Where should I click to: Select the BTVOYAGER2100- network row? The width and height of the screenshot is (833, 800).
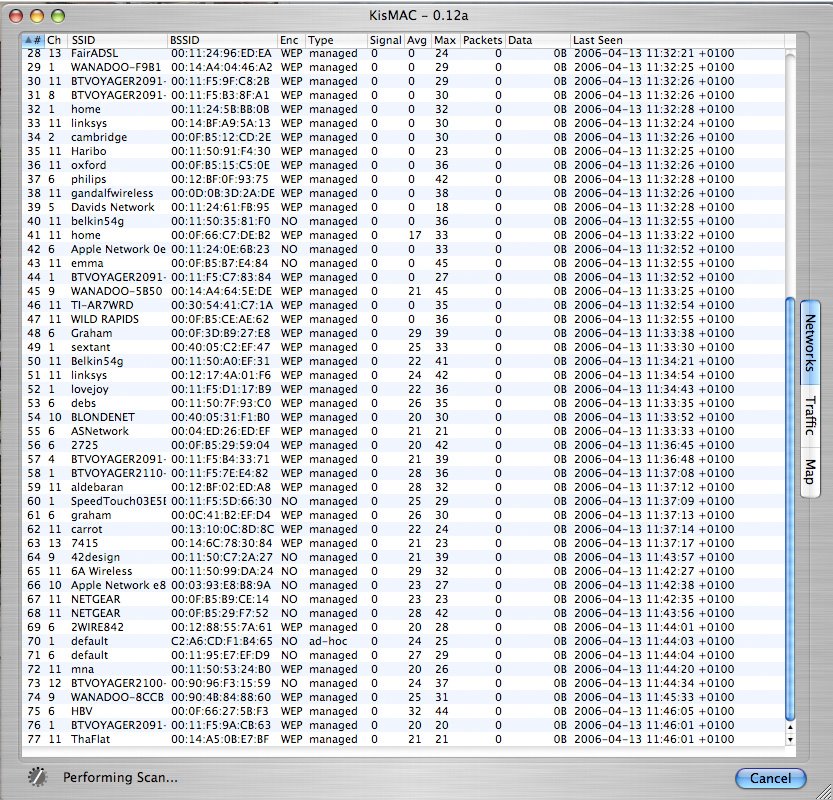click(403, 683)
